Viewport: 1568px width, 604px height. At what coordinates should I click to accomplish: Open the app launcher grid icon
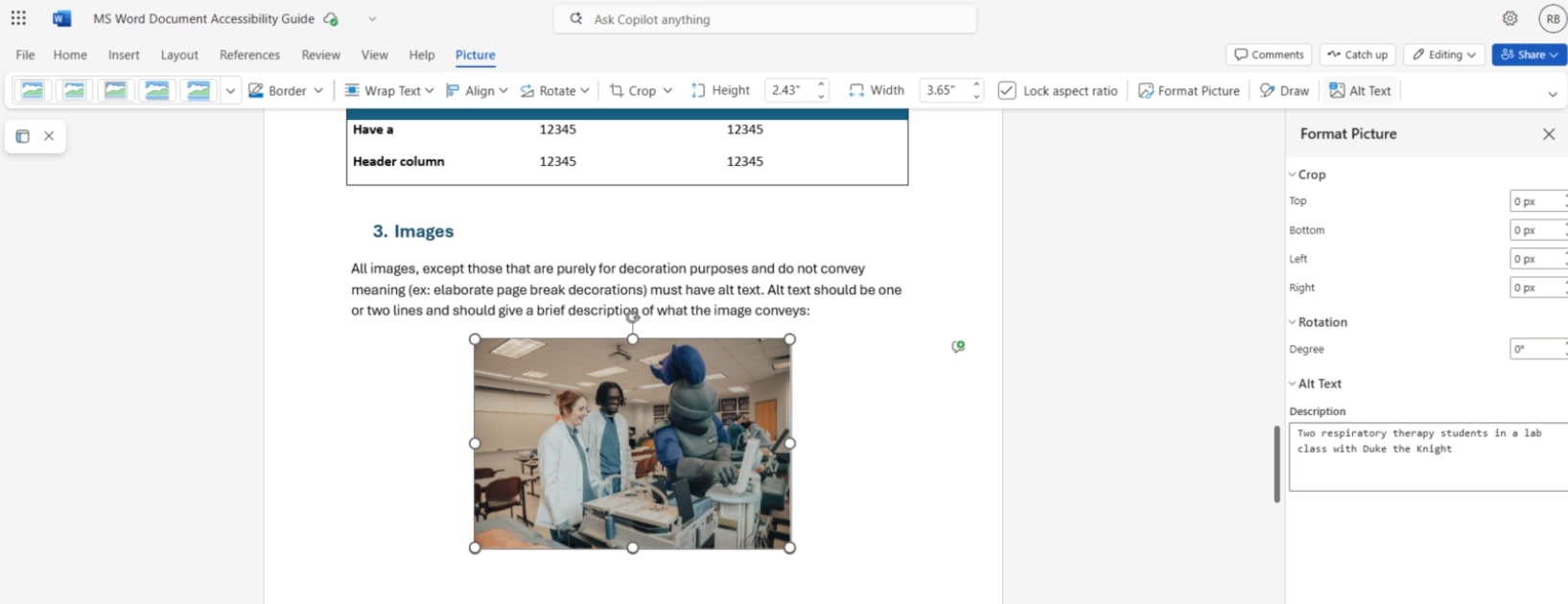(x=18, y=18)
